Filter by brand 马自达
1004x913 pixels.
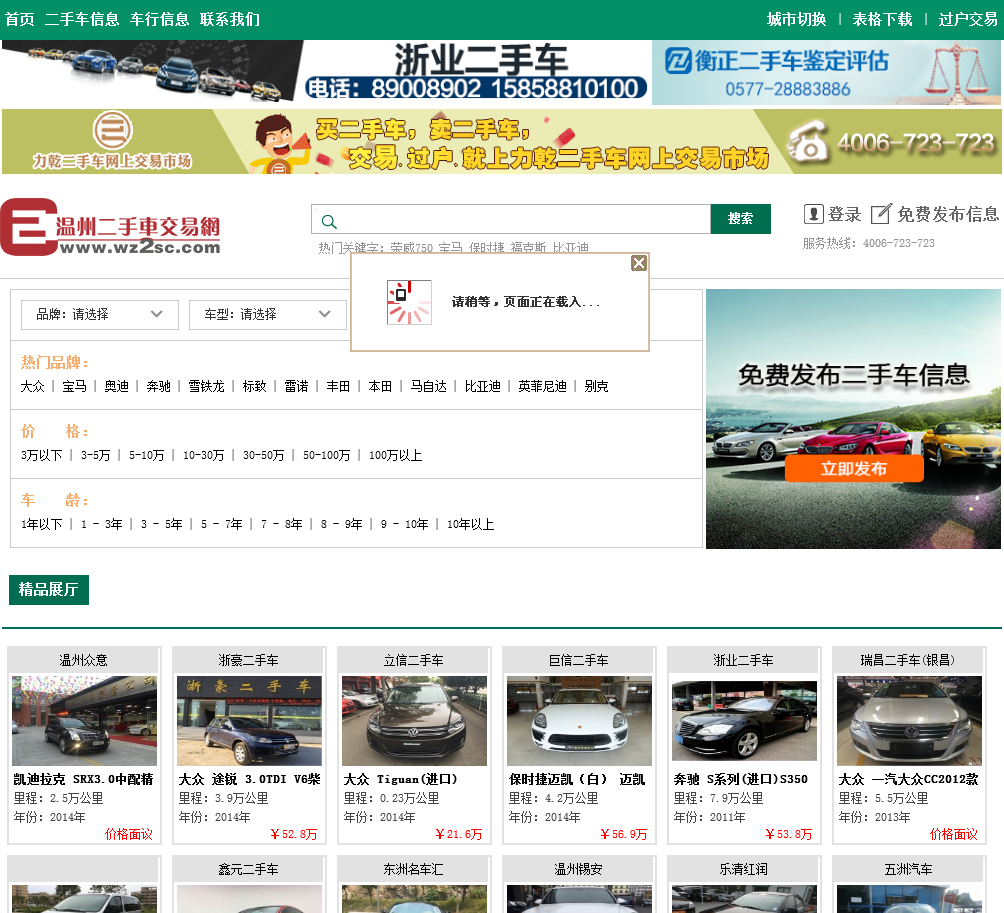(x=428, y=386)
